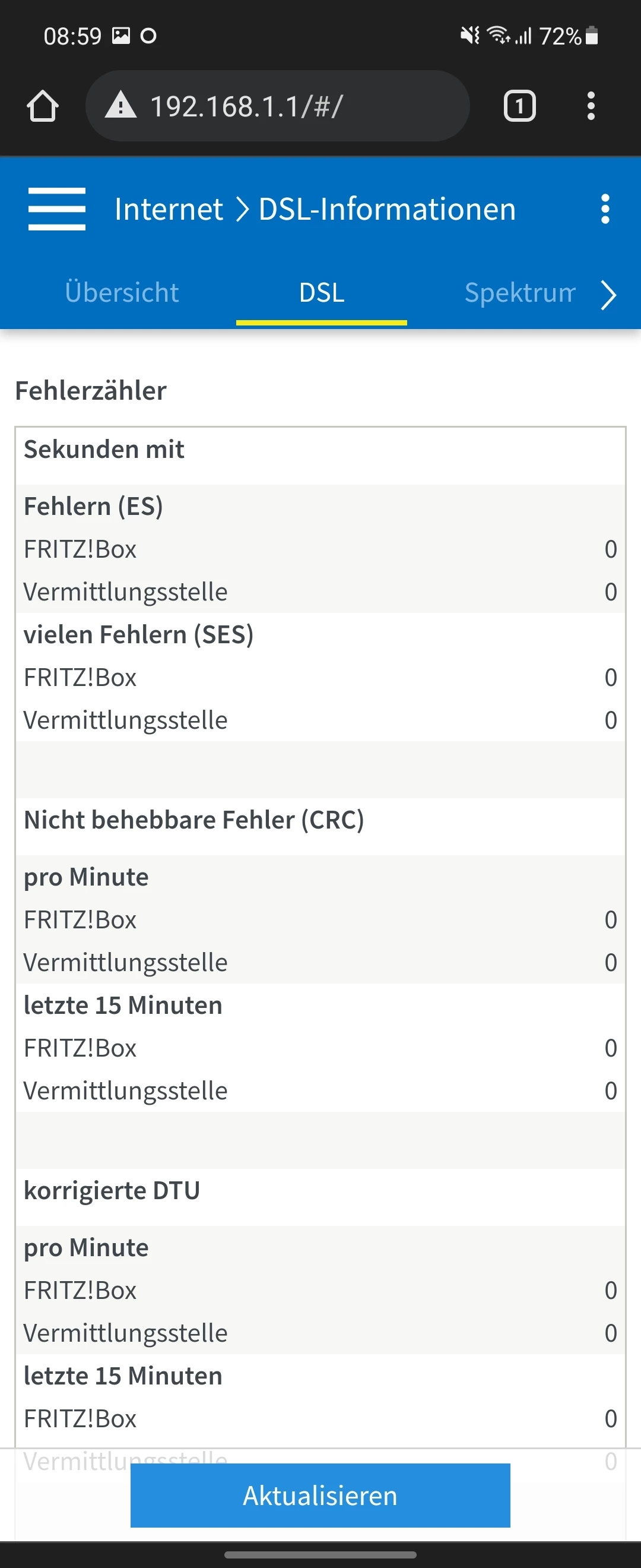Open the browser tab switcher
The height and width of the screenshot is (1568, 641).
pyautogui.click(x=519, y=106)
